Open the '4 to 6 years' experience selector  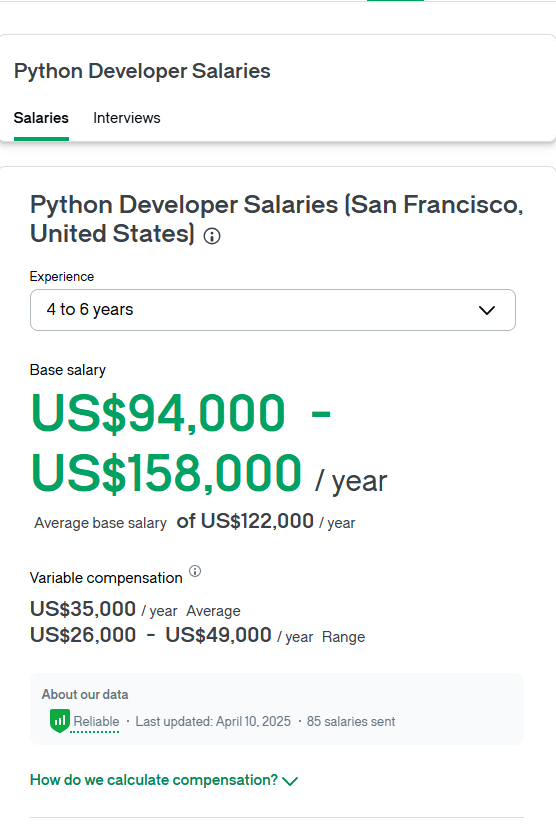[272, 310]
